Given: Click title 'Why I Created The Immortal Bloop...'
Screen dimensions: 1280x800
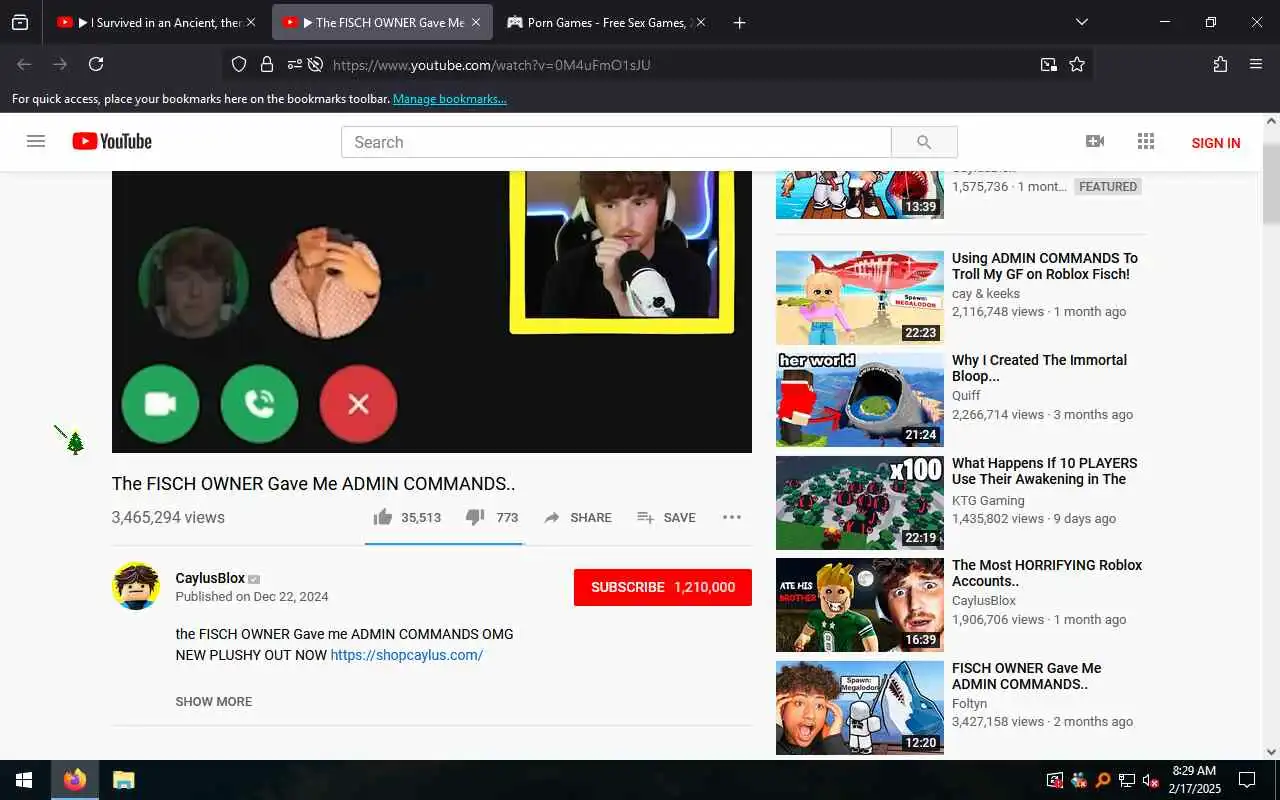Looking at the screenshot, I should 1039,368.
